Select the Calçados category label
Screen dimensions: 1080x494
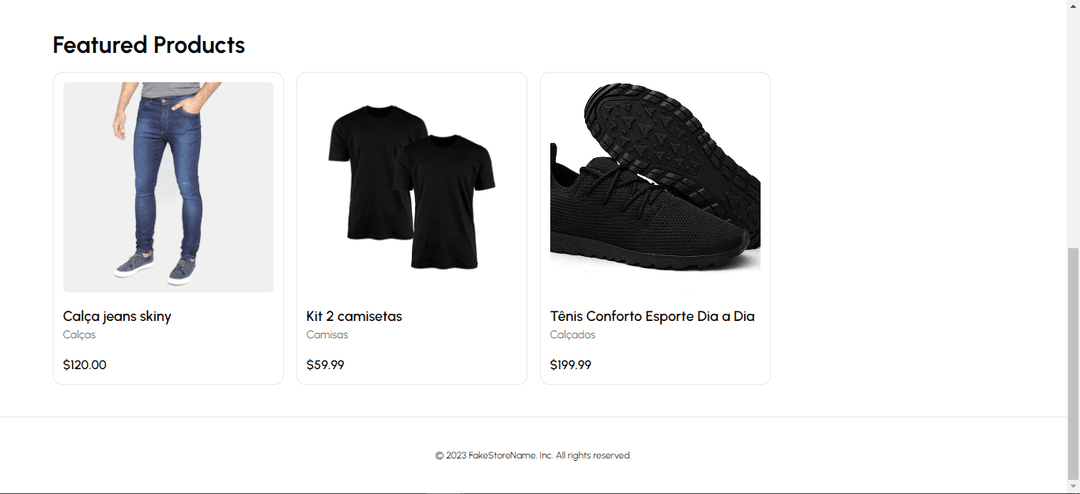coord(572,335)
